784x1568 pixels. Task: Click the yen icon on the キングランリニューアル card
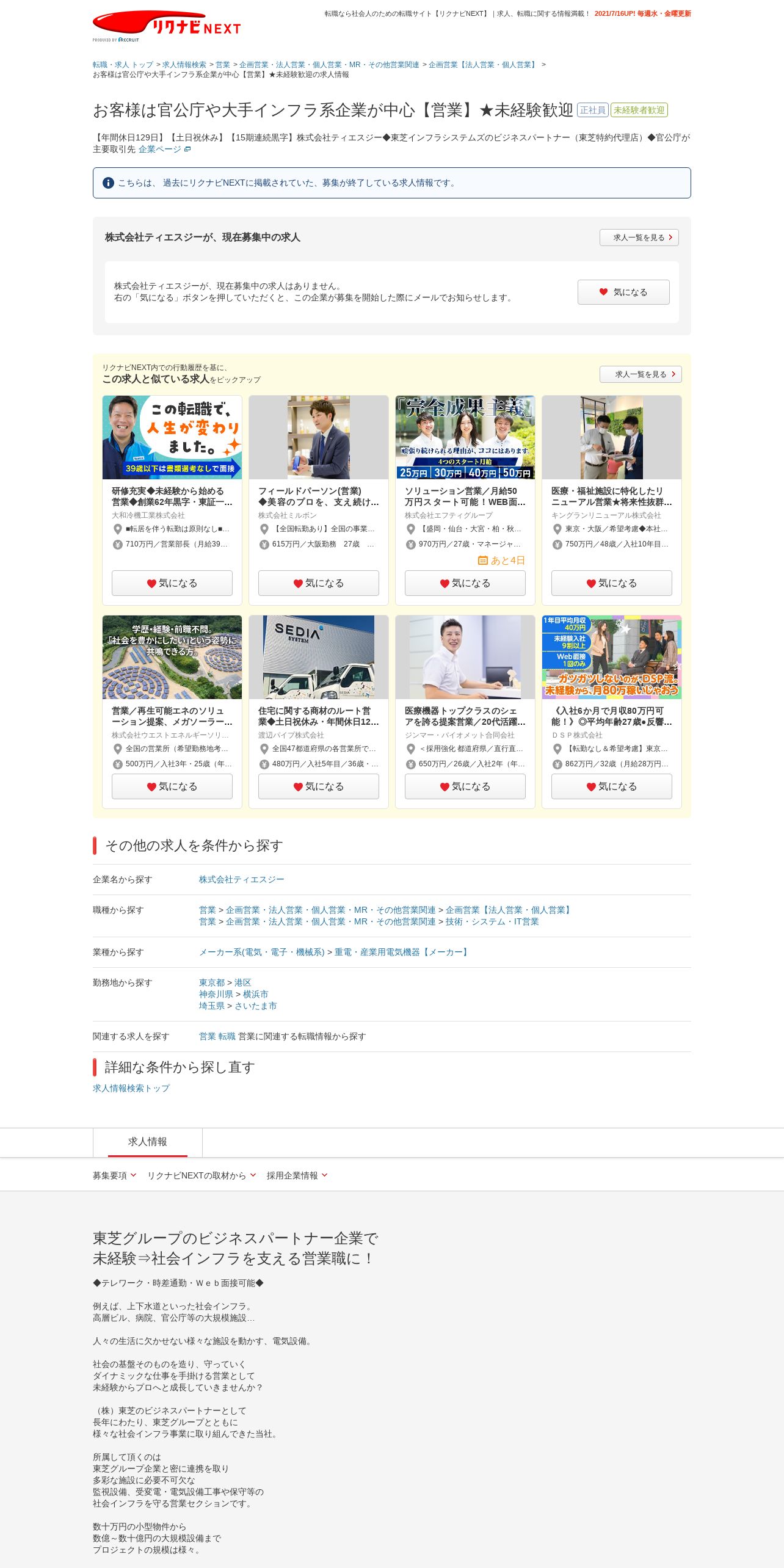557,544
